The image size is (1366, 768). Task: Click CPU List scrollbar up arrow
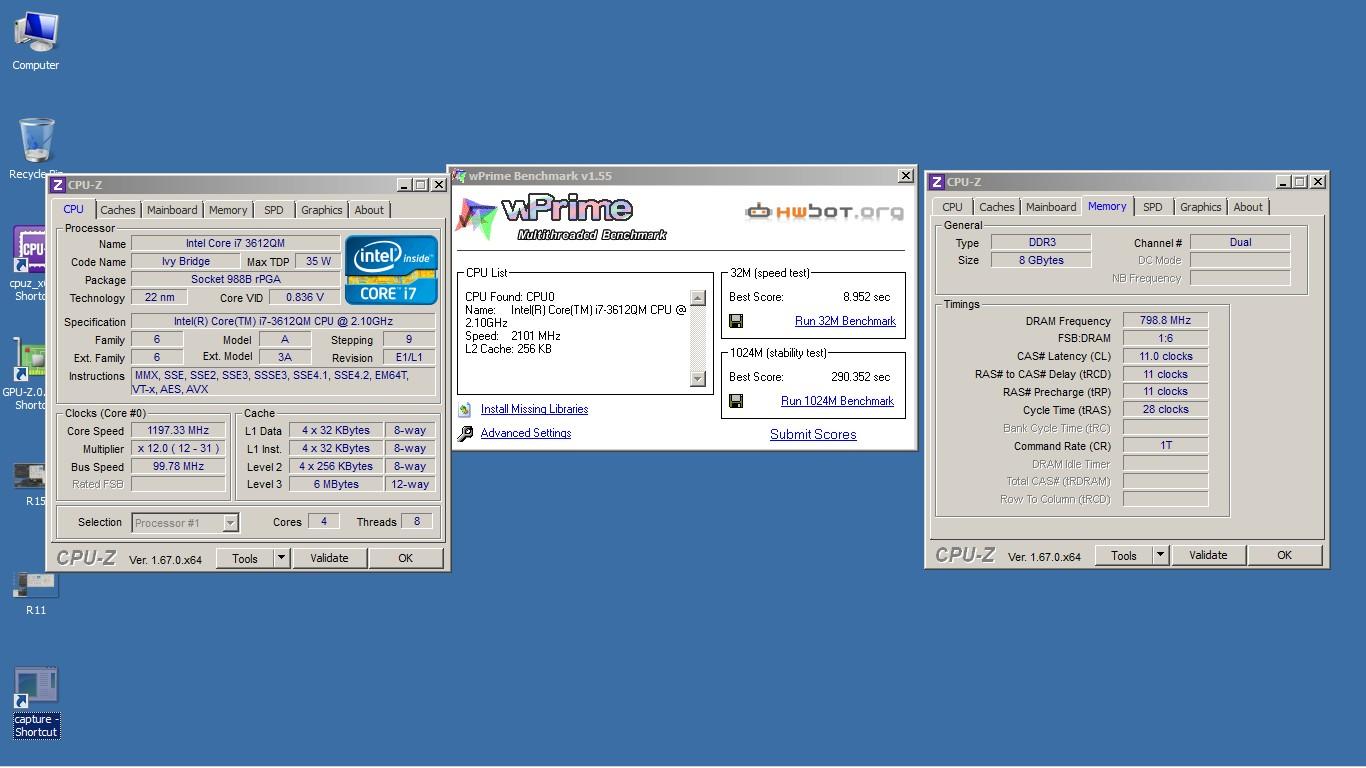(x=698, y=298)
